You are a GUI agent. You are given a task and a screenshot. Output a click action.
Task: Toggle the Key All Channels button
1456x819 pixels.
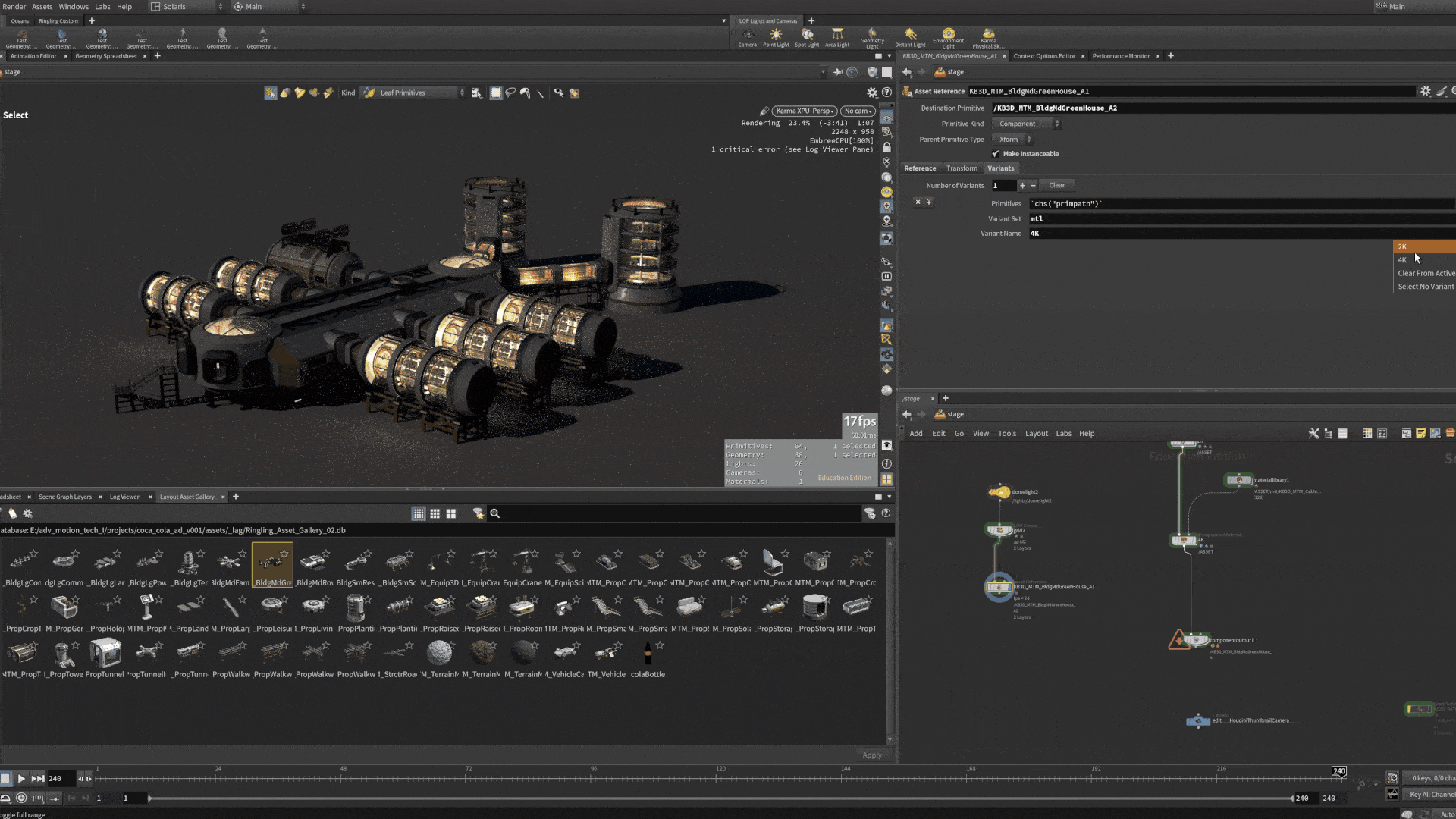click(x=1431, y=795)
